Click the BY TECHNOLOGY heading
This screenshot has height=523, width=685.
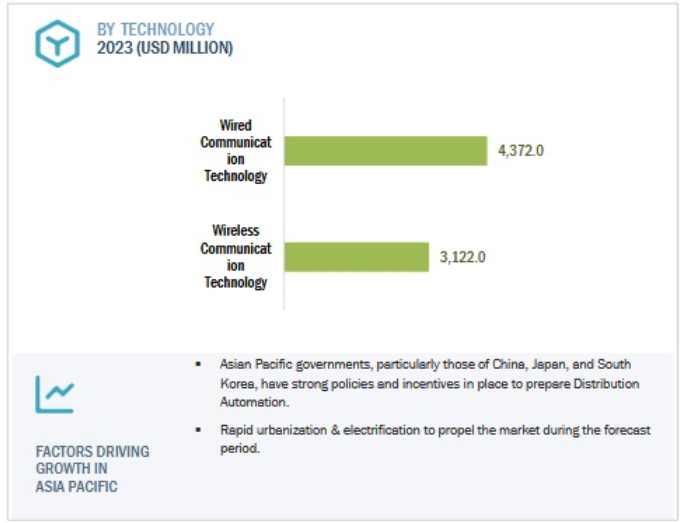tap(156, 29)
